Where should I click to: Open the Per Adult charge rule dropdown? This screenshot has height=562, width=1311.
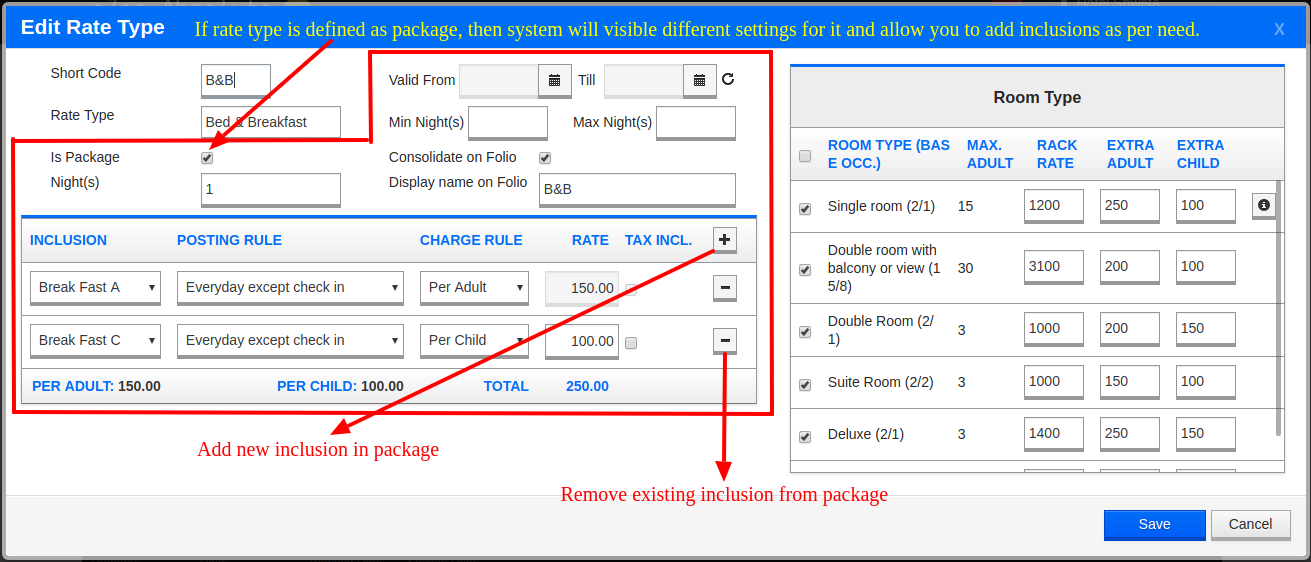point(474,288)
